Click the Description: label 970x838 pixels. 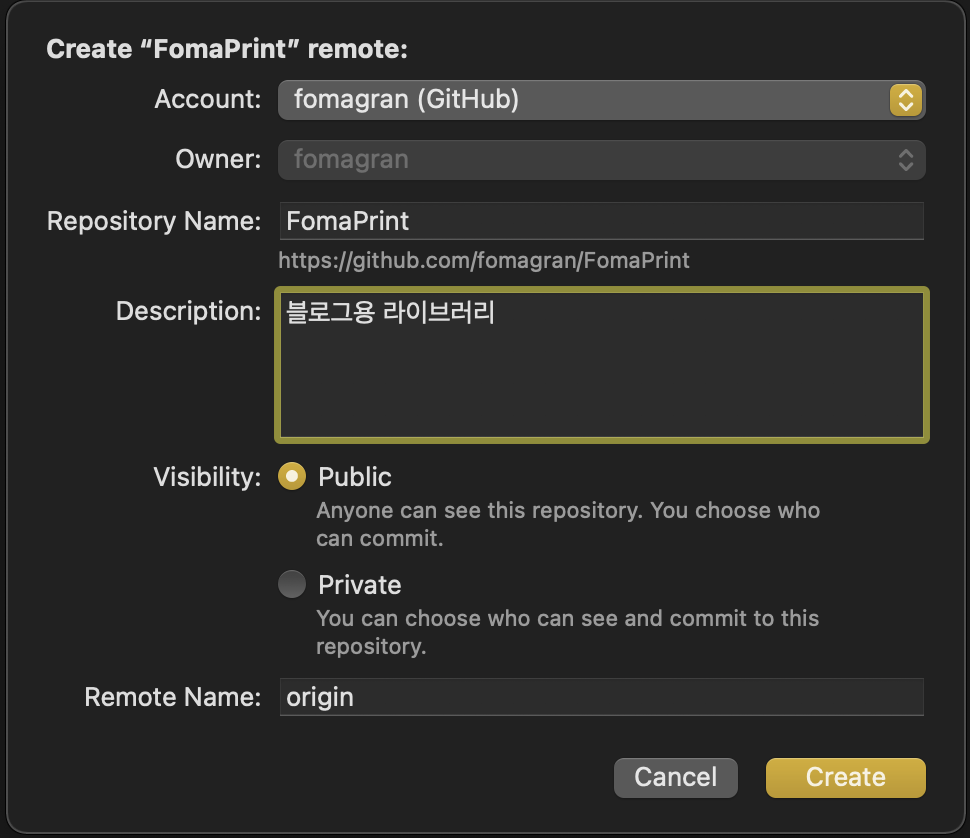coord(189,311)
